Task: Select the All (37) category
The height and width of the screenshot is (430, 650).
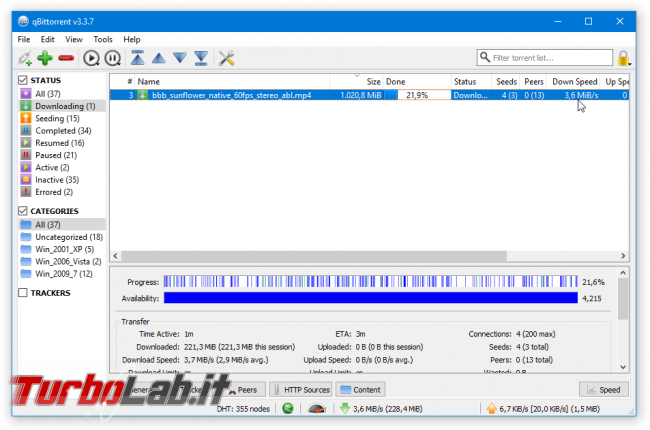Action: [62, 224]
